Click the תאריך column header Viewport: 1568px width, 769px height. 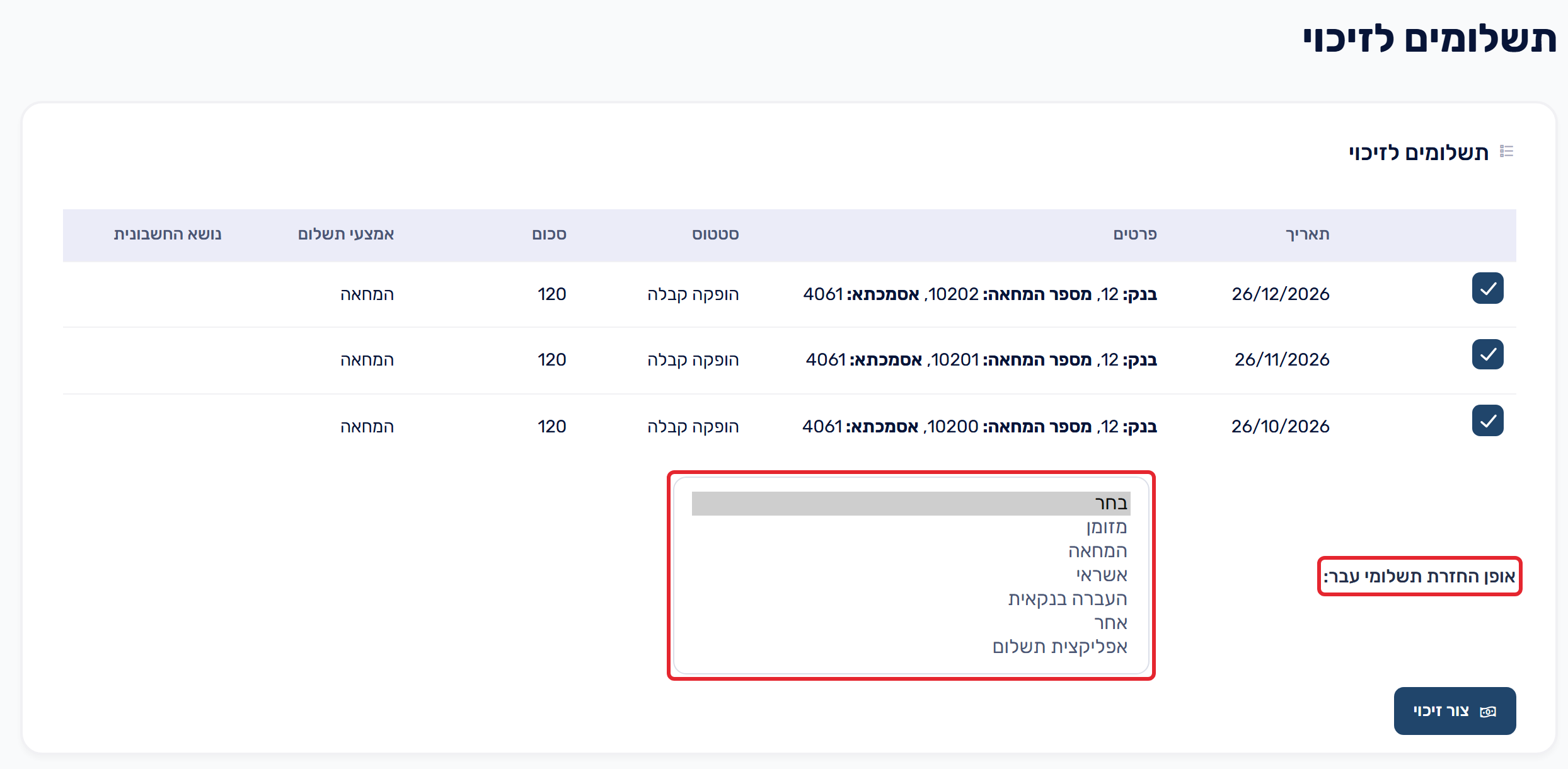click(x=1307, y=234)
